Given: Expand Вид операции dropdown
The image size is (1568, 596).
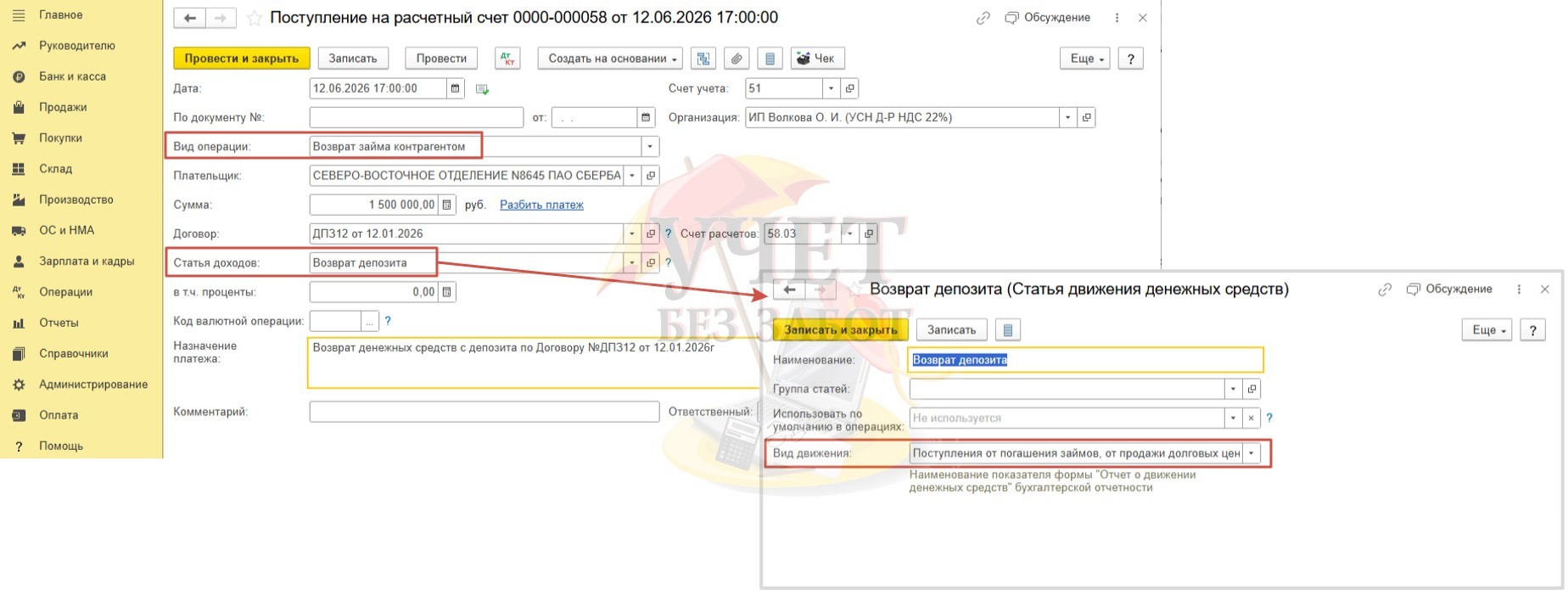Looking at the screenshot, I should 650,146.
